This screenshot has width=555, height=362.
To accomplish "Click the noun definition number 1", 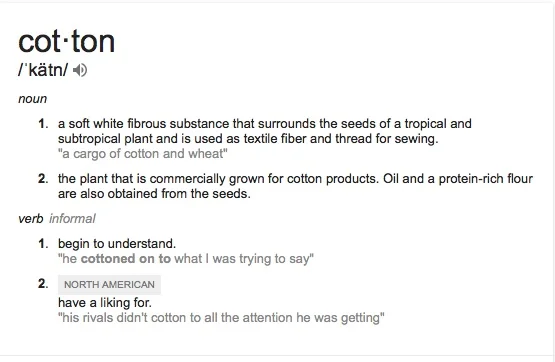I will (x=43, y=124).
